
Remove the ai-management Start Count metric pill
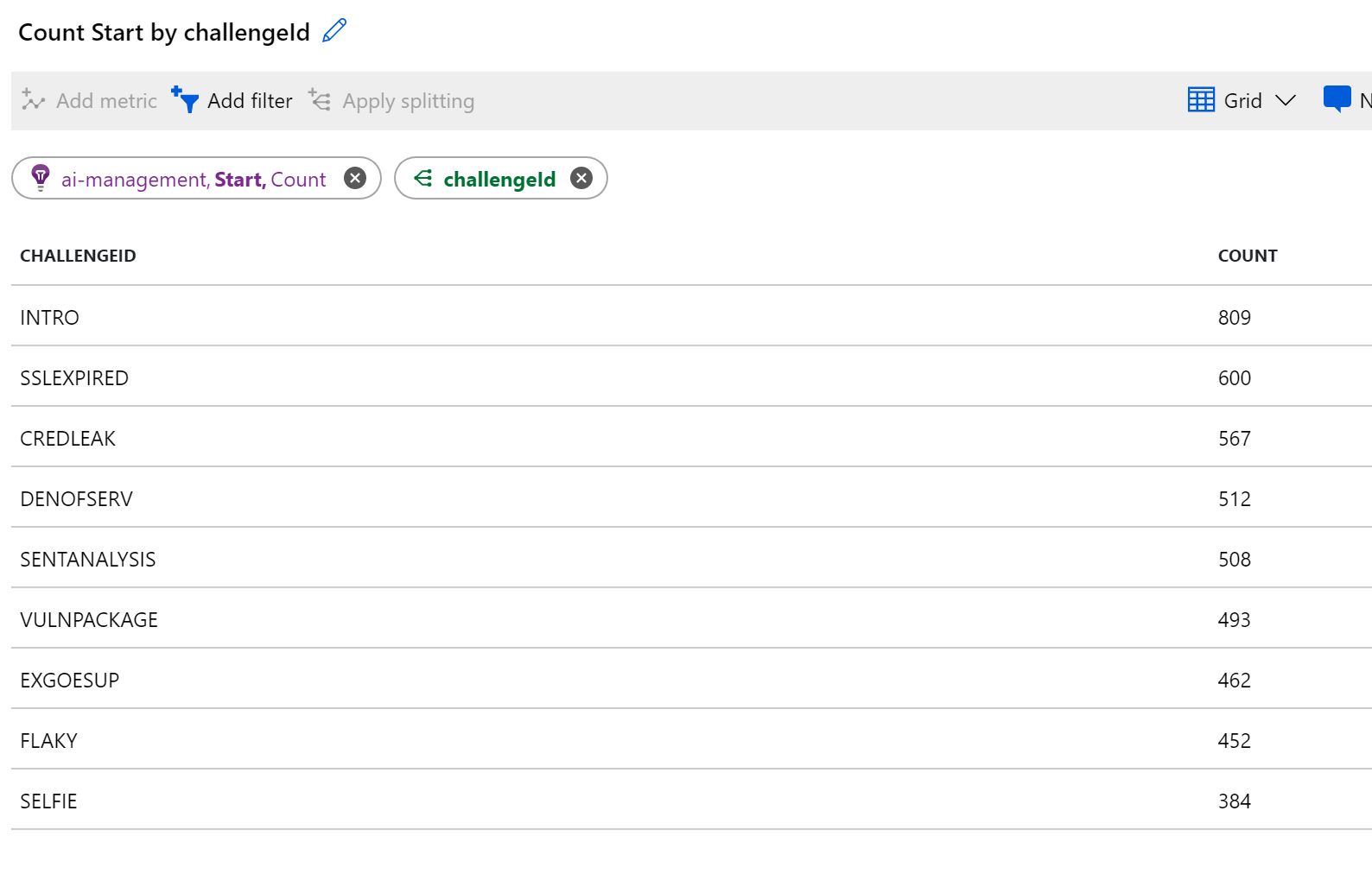354,178
